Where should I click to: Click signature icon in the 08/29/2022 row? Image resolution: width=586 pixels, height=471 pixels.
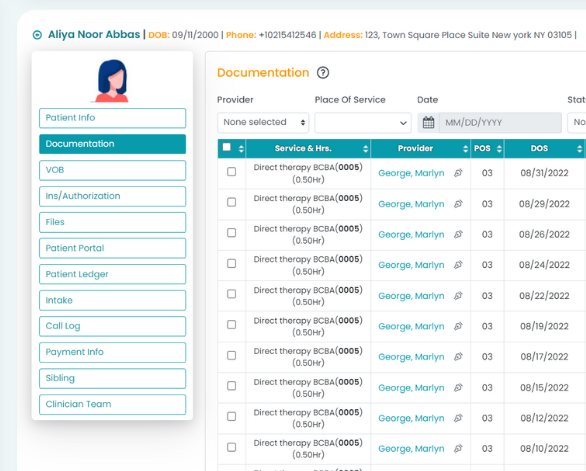point(458,204)
